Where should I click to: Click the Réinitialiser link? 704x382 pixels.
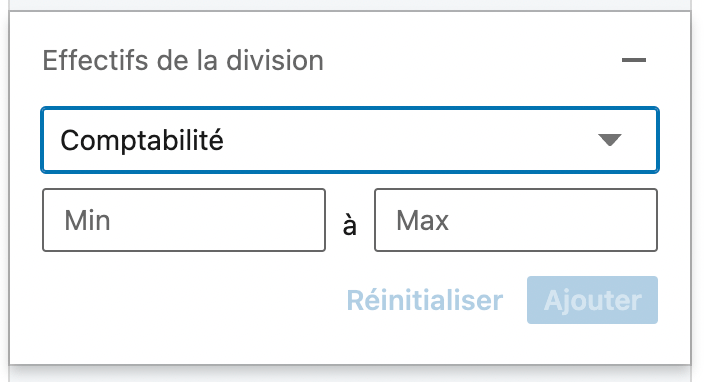click(425, 300)
